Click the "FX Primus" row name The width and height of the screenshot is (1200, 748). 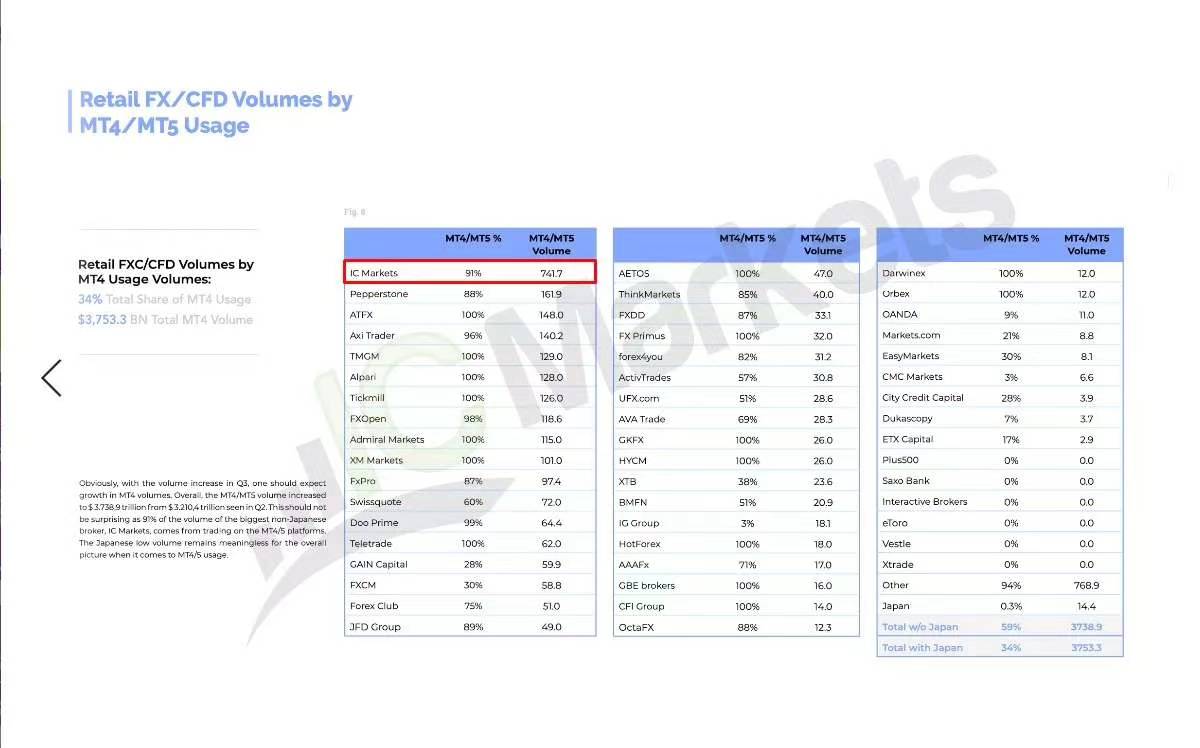coord(641,336)
